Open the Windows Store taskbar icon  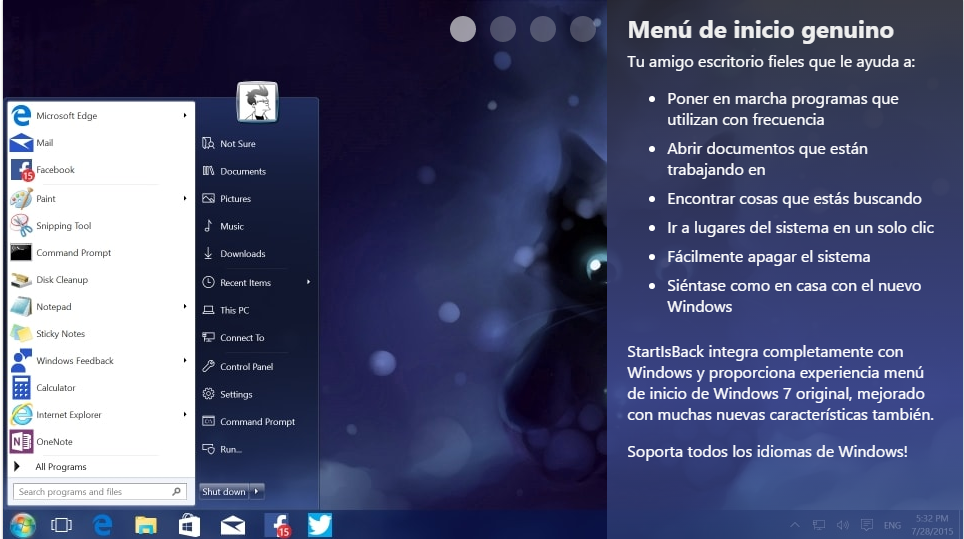pos(189,525)
